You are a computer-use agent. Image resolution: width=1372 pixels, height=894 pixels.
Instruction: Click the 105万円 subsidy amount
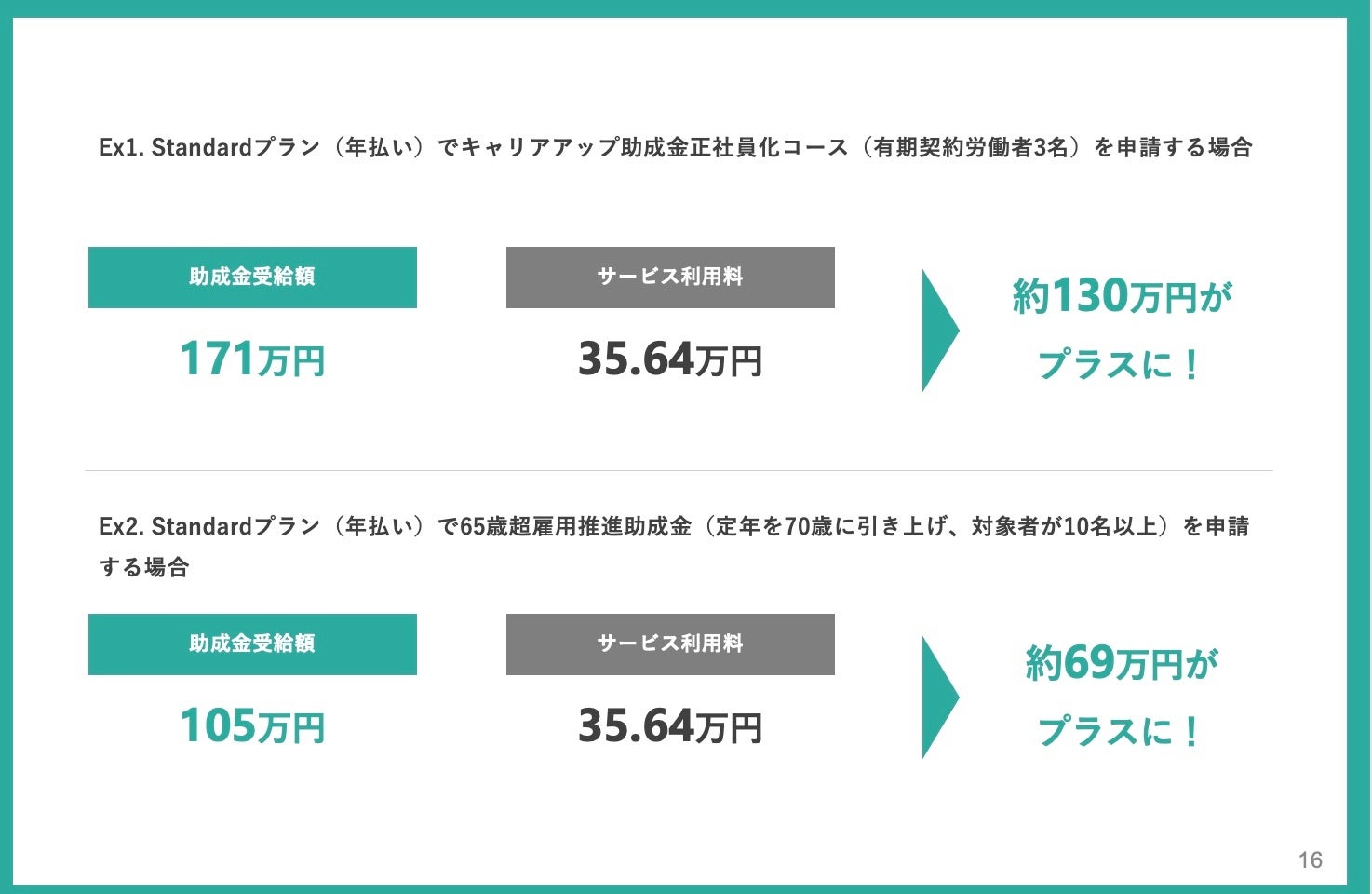252,726
